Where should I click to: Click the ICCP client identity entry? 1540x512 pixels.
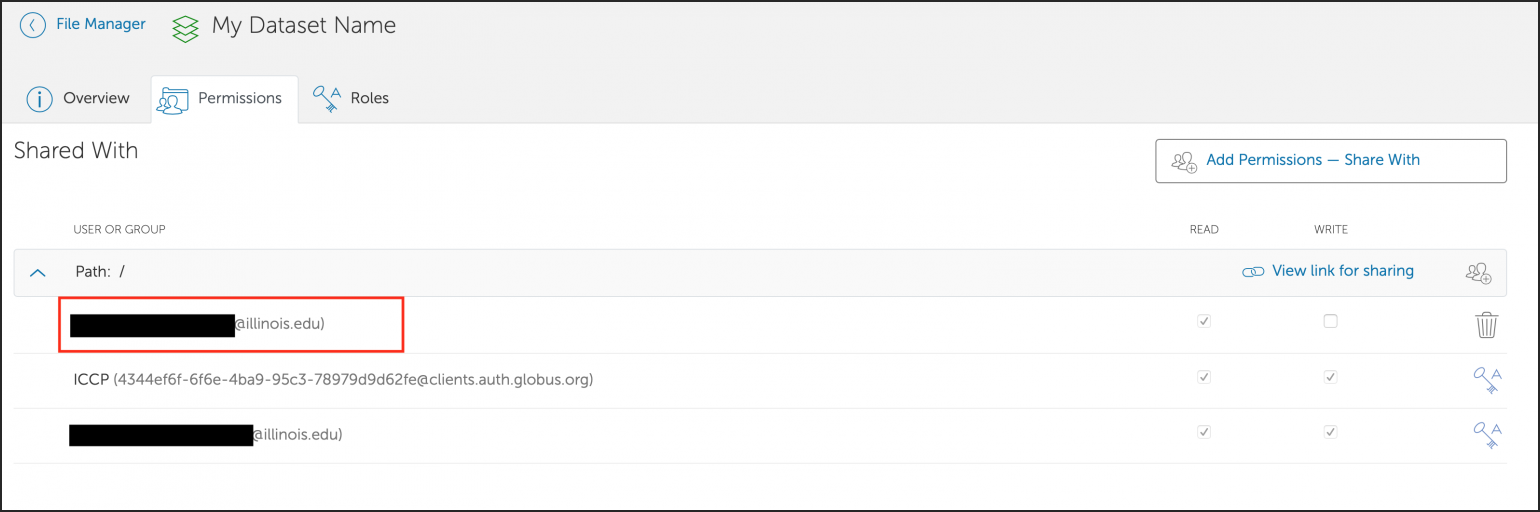[333, 380]
